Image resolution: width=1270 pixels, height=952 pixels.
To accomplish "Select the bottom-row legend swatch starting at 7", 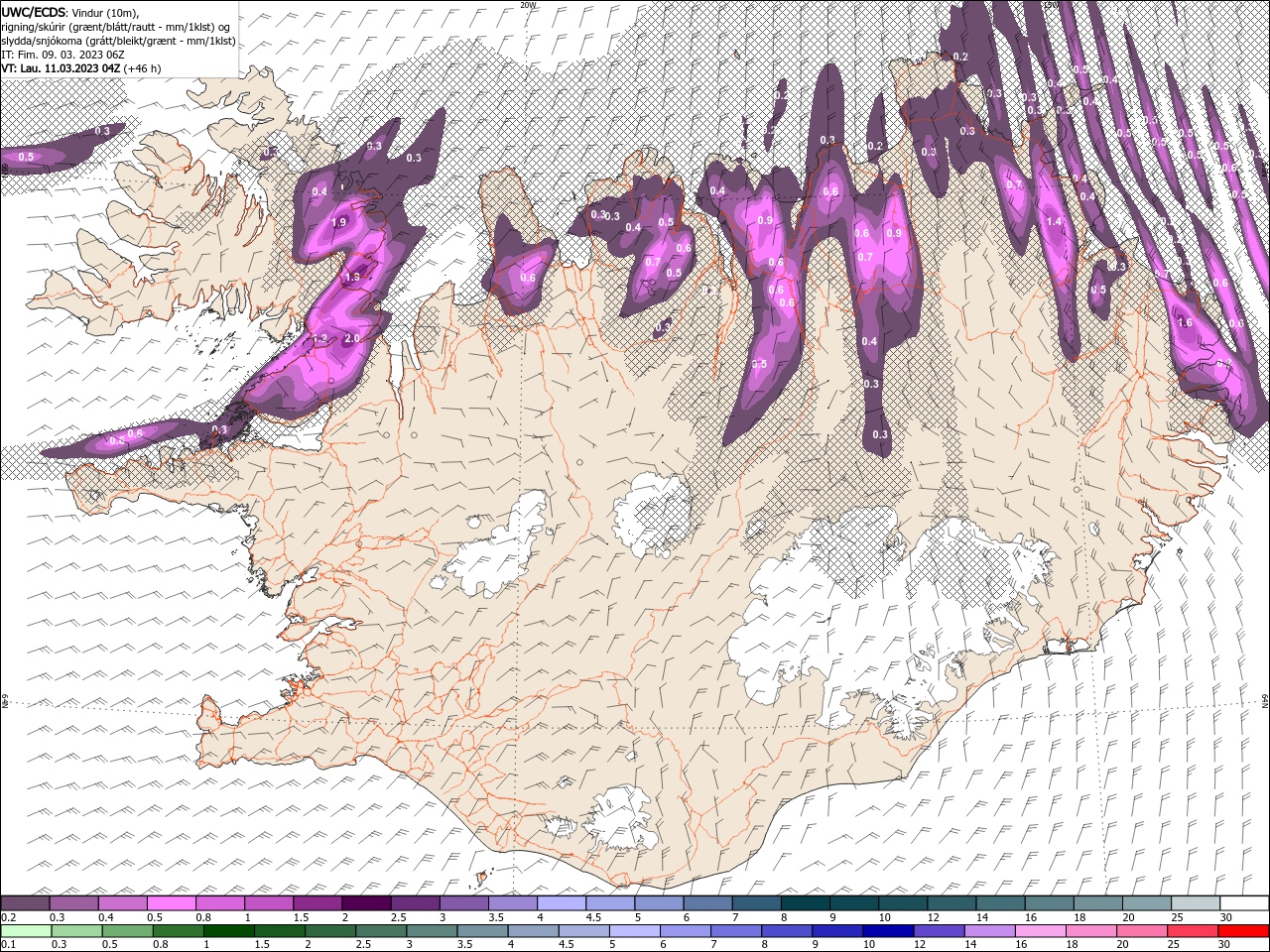I will 735,931.
